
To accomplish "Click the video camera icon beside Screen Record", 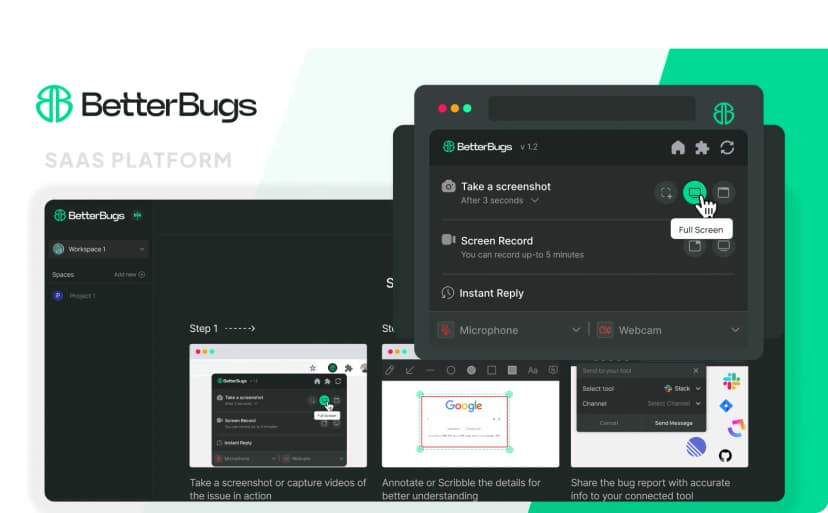I will click(x=448, y=240).
